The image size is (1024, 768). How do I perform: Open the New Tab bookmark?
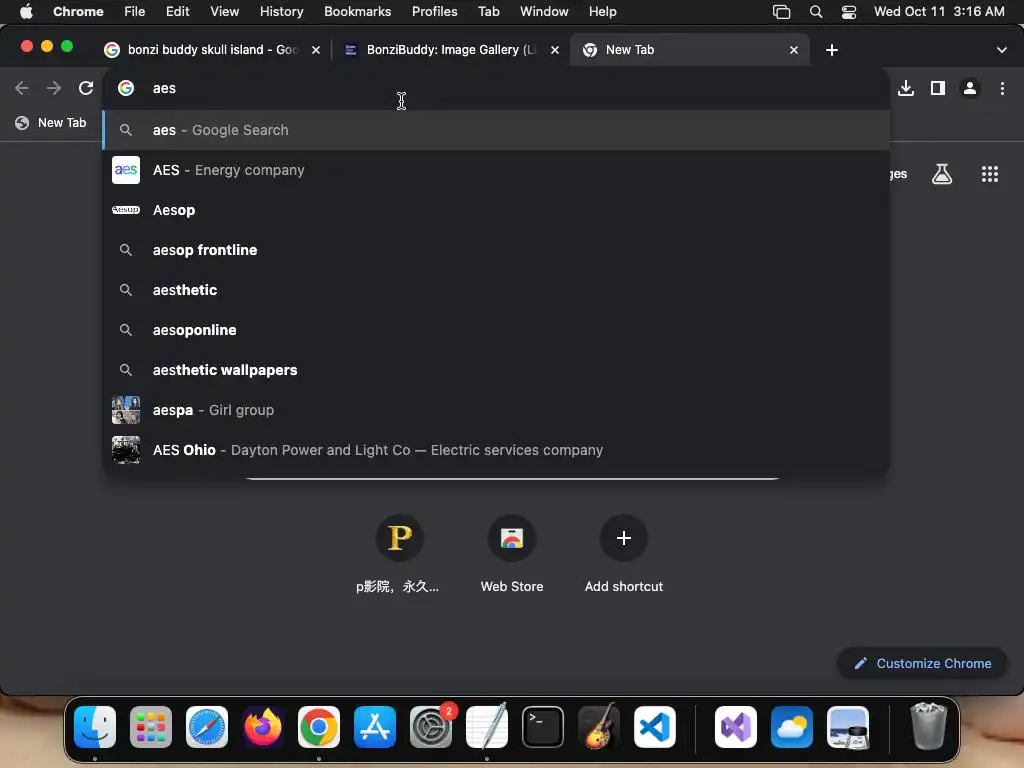(x=51, y=123)
